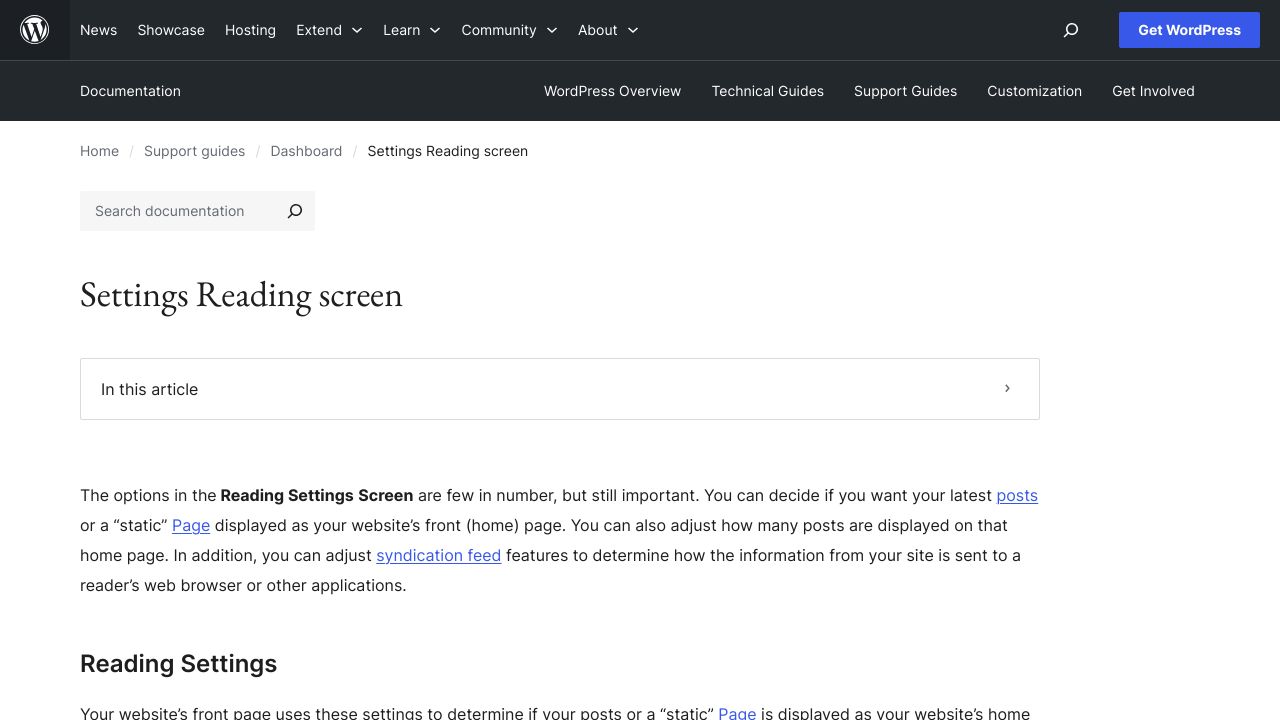Click the About menu chevron icon
The width and height of the screenshot is (1280, 720).
click(632, 31)
